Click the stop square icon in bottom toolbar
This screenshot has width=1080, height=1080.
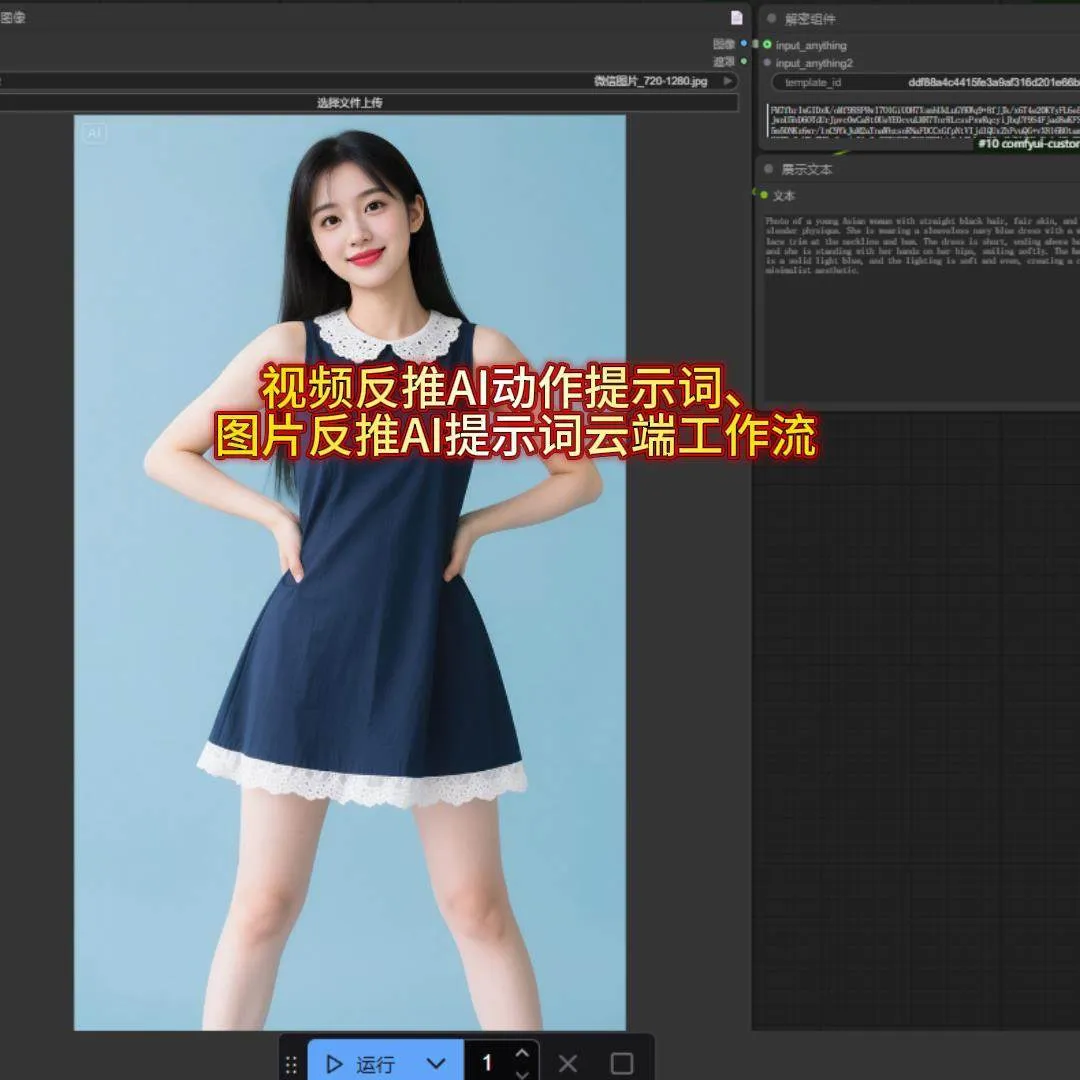624,1063
